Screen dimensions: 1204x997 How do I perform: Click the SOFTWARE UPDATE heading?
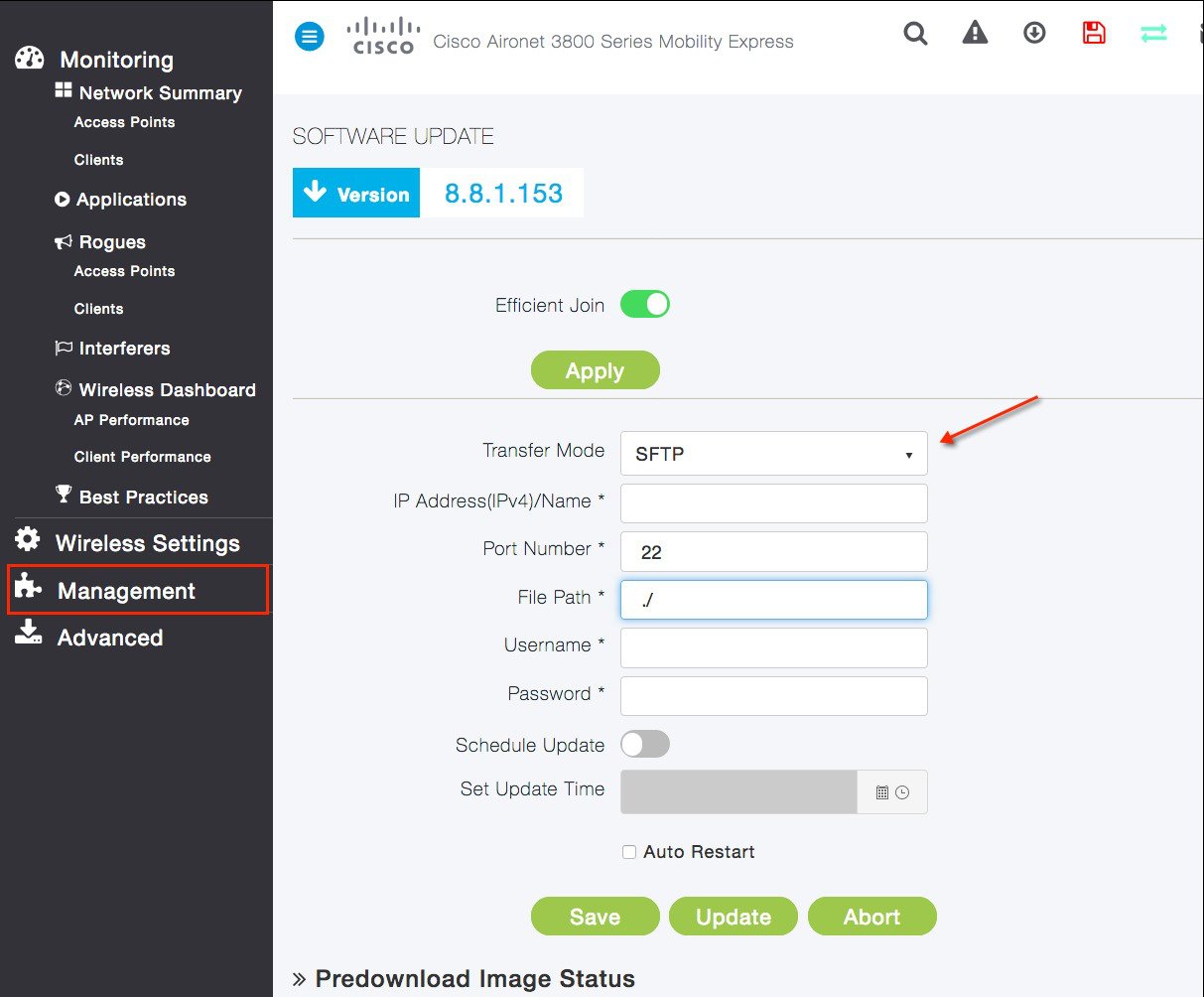pyautogui.click(x=393, y=137)
